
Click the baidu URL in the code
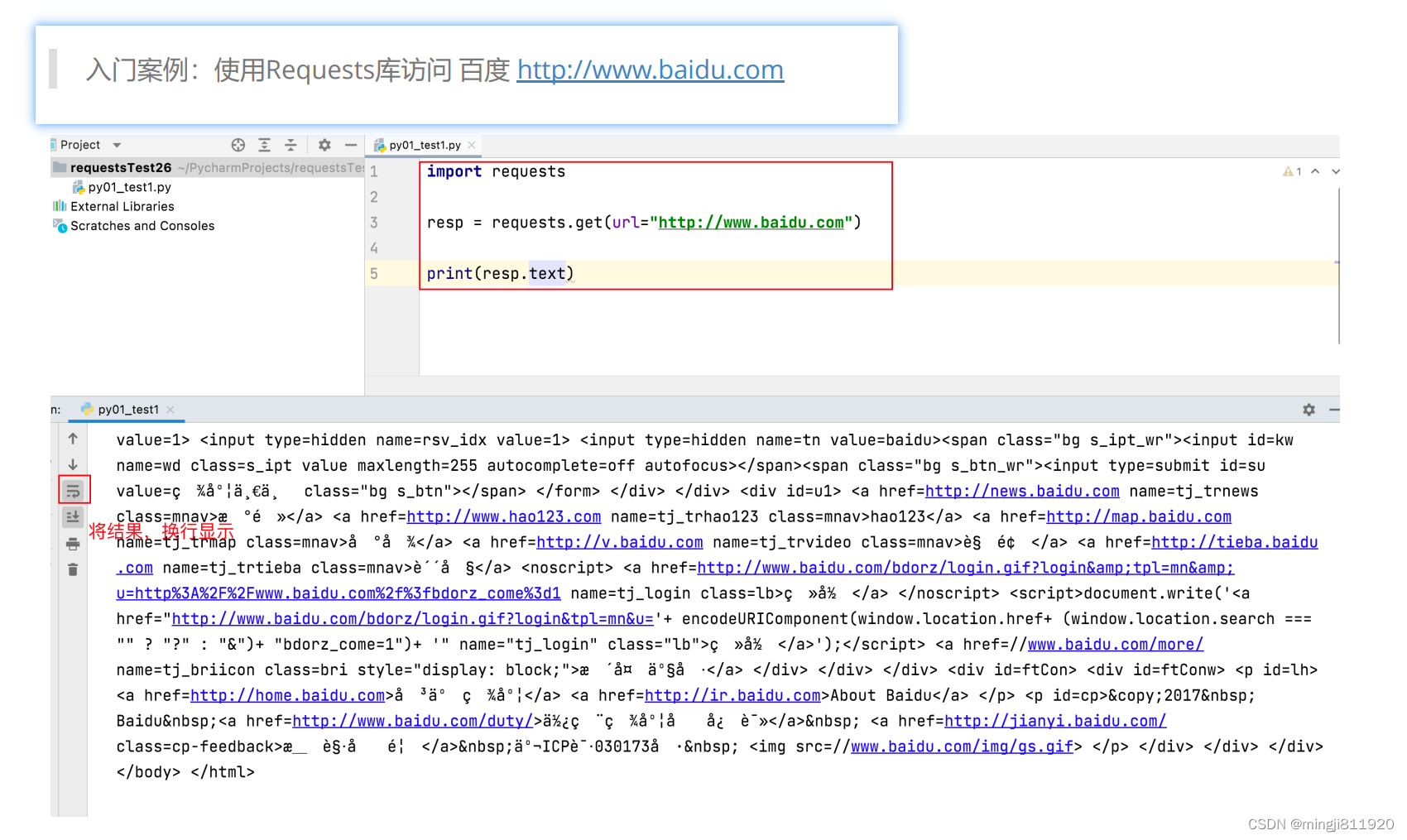(x=751, y=223)
